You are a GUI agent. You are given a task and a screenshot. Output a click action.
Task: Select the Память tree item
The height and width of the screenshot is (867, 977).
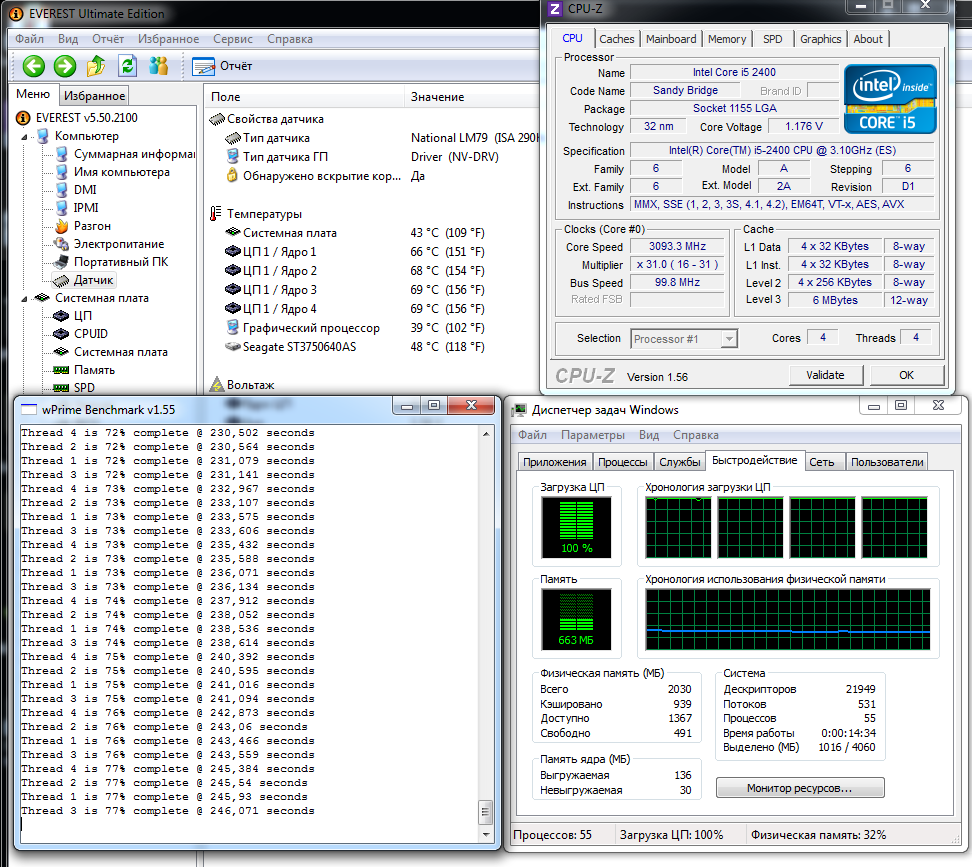point(94,370)
